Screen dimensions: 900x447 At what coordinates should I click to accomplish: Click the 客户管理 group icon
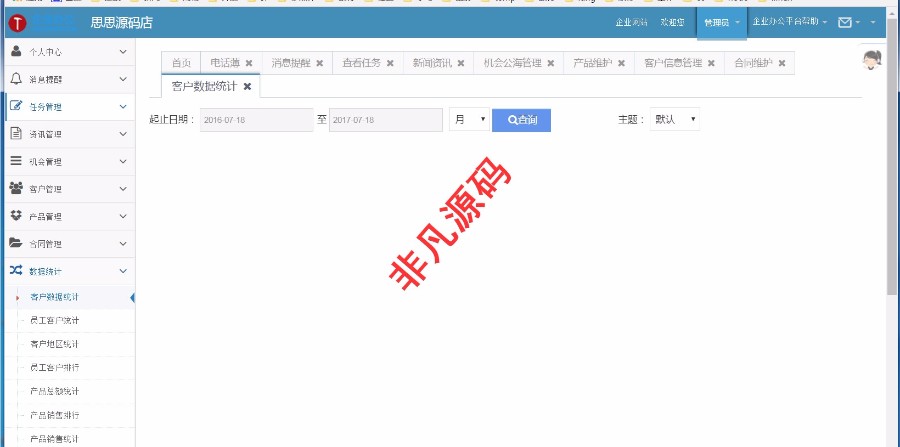click(16, 188)
